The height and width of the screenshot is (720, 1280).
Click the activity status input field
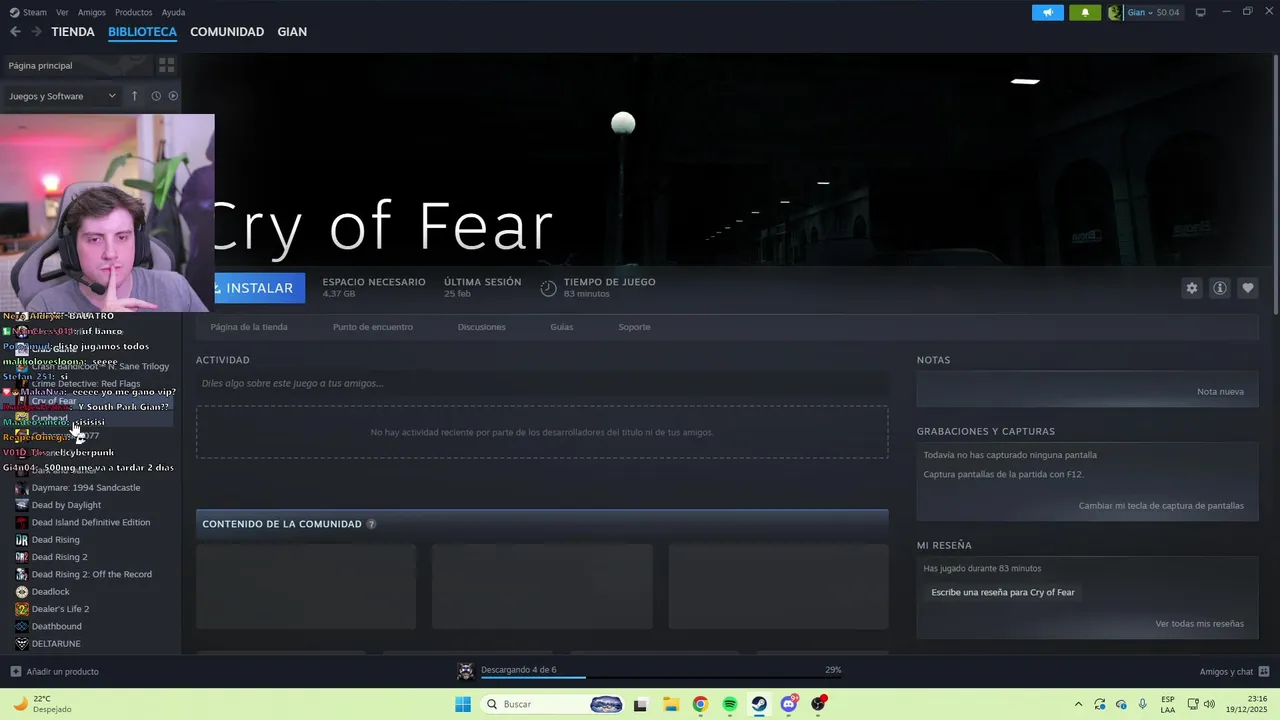542,383
